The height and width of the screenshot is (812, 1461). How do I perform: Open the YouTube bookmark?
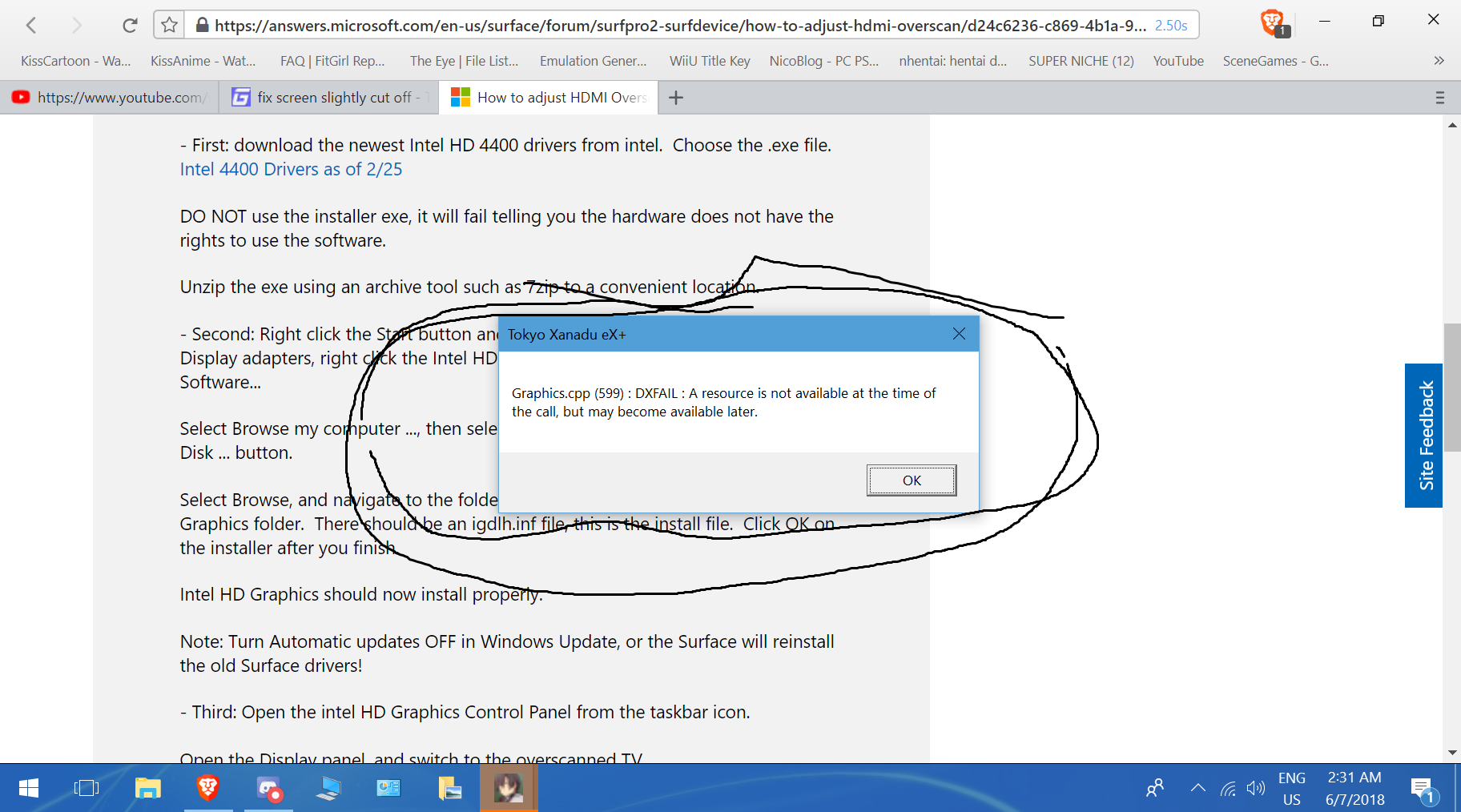pos(1178,61)
